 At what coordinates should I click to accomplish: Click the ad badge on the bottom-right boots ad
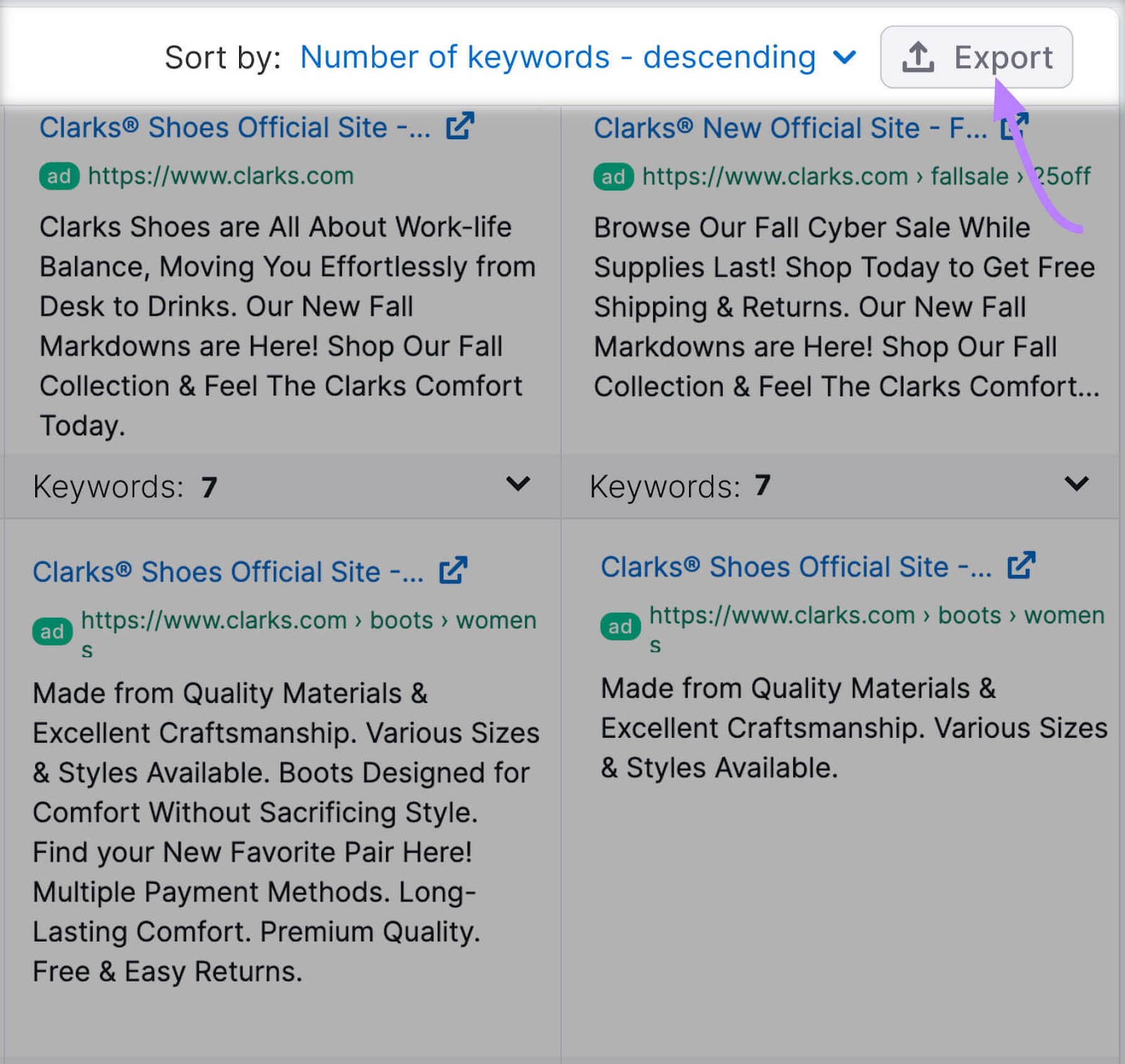tap(620, 627)
